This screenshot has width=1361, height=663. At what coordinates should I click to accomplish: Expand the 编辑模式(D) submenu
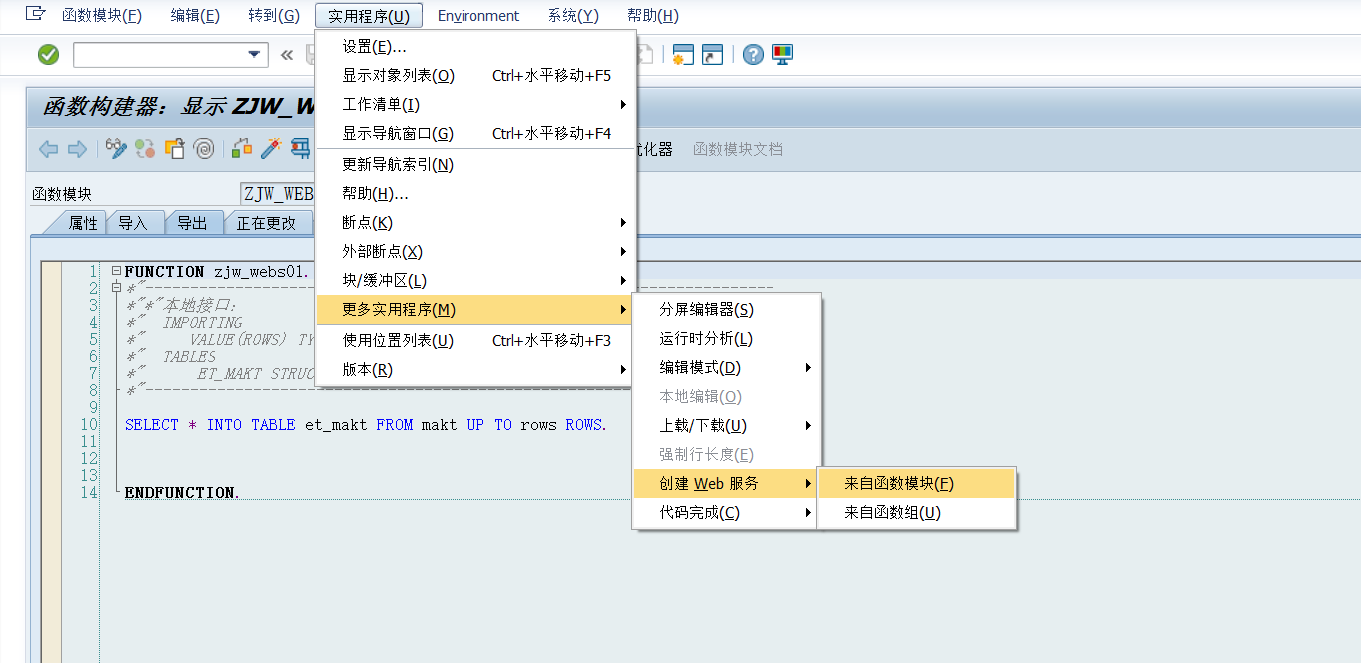[808, 368]
